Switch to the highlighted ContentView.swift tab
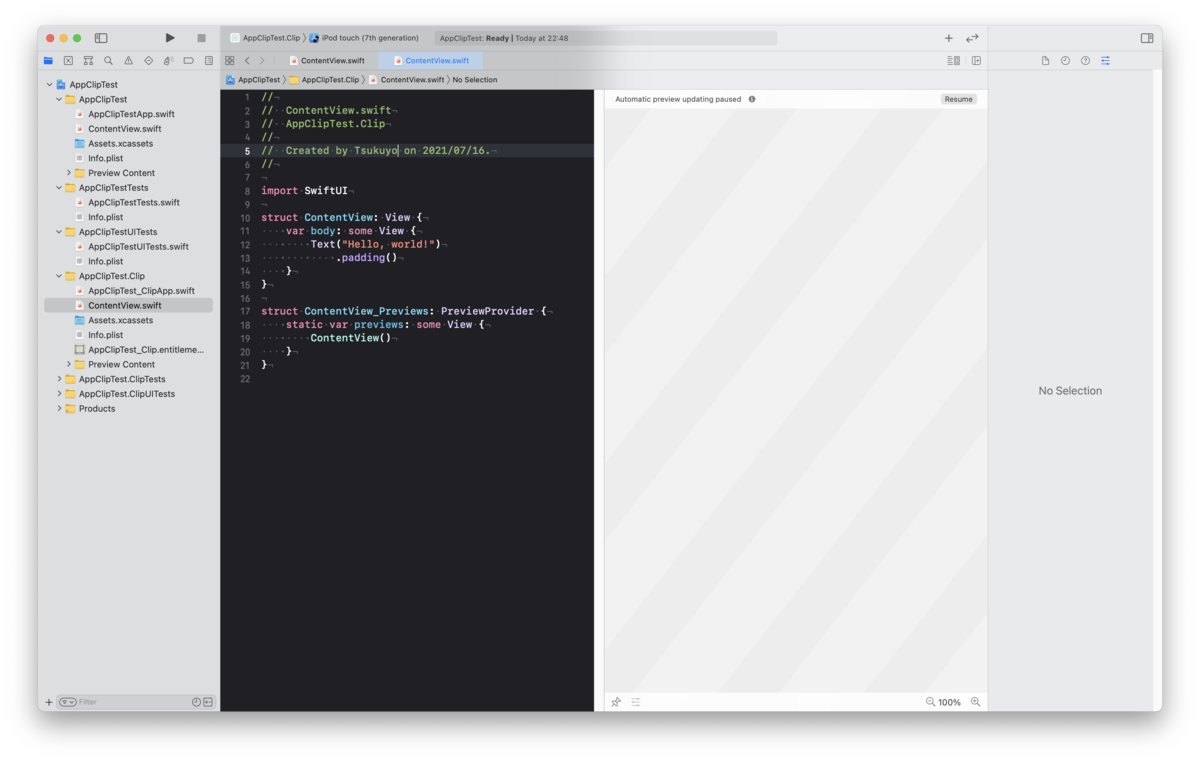1200x761 pixels. click(431, 61)
